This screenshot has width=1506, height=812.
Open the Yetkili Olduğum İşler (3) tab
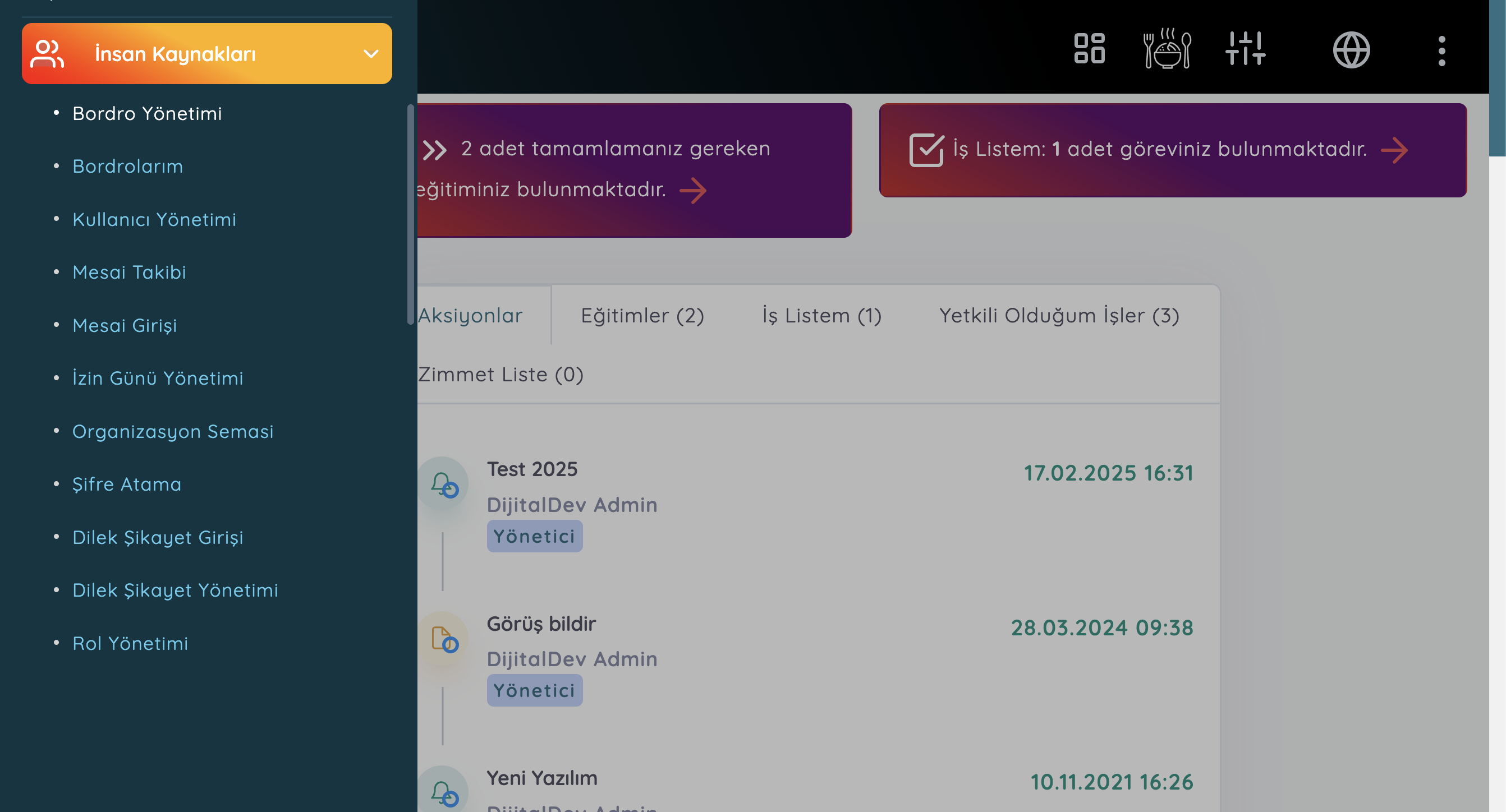(1059, 316)
